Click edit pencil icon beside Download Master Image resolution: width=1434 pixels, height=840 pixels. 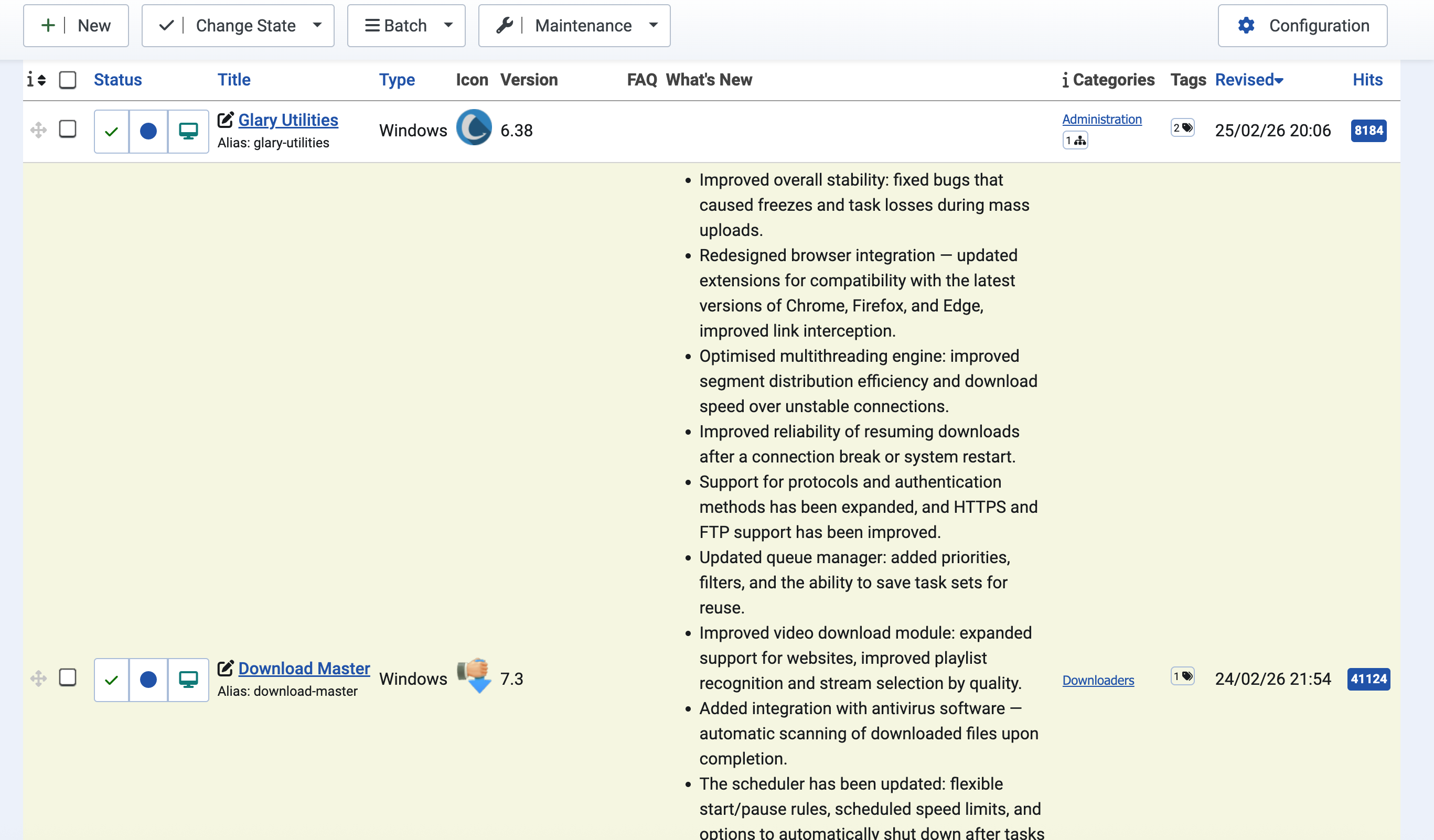coord(226,668)
